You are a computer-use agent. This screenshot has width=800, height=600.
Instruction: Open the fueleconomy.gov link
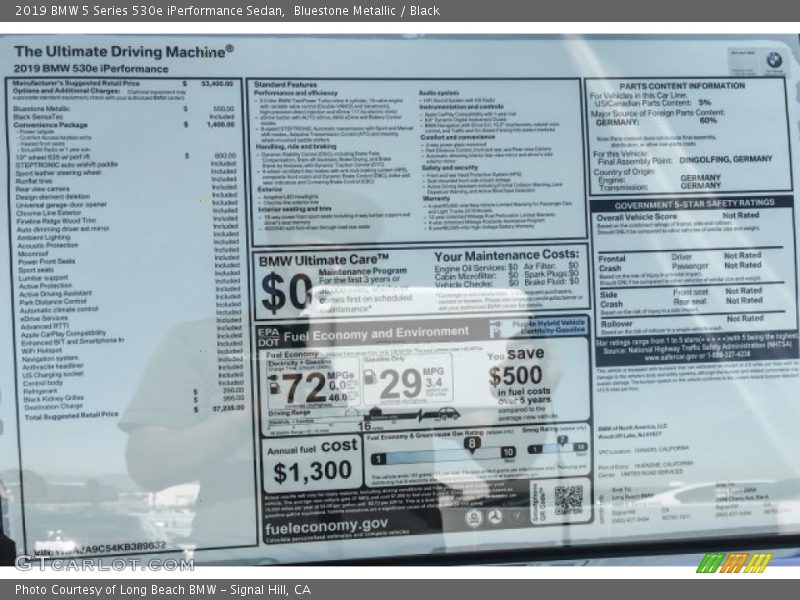[x=327, y=526]
